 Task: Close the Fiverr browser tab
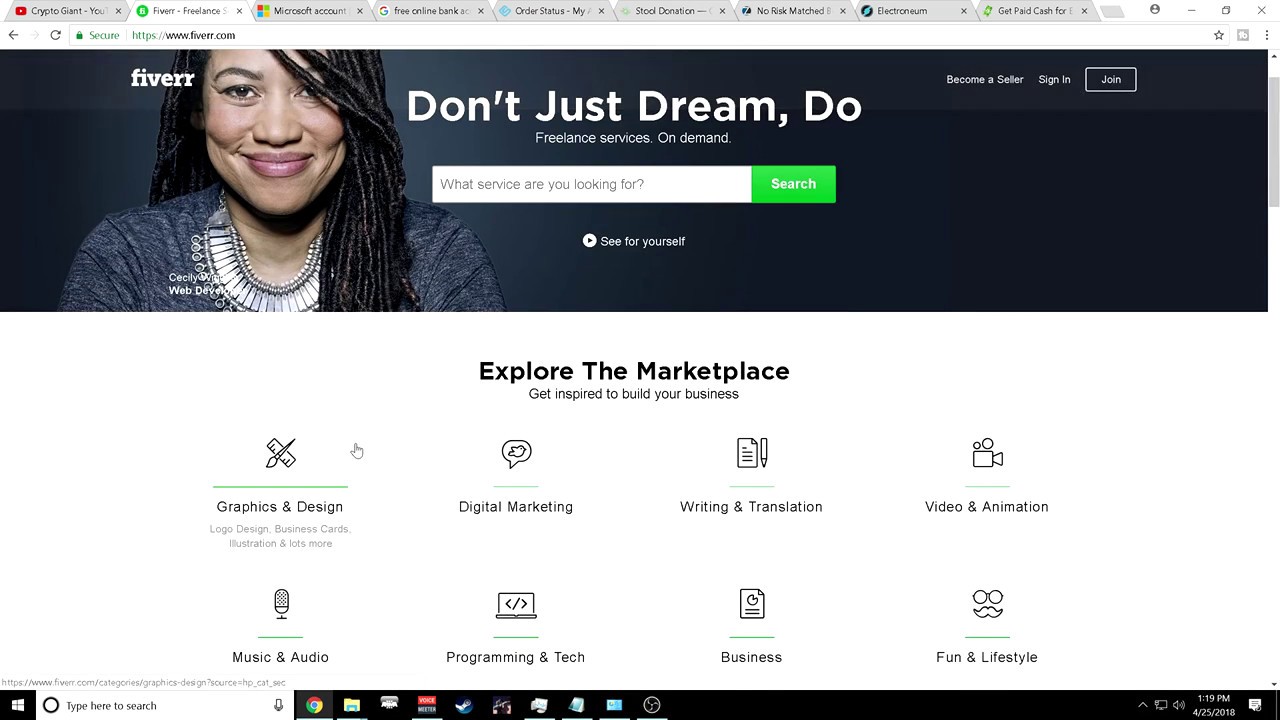pyautogui.click(x=239, y=11)
